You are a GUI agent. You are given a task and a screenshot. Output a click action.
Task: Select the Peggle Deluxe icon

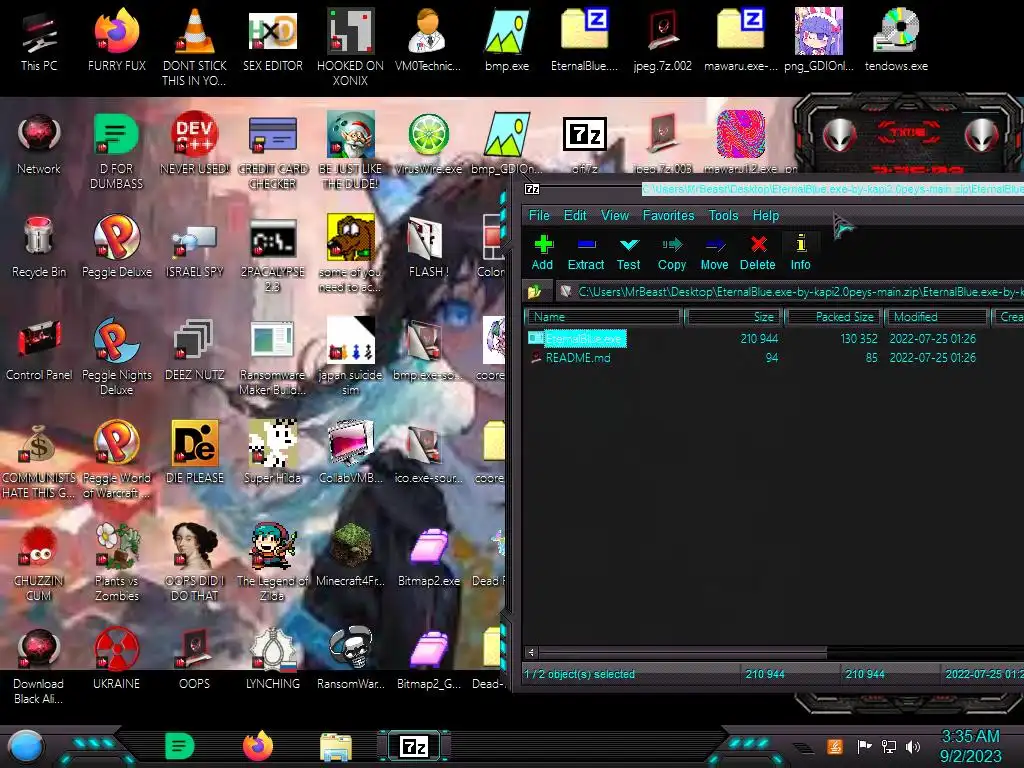pyautogui.click(x=117, y=247)
